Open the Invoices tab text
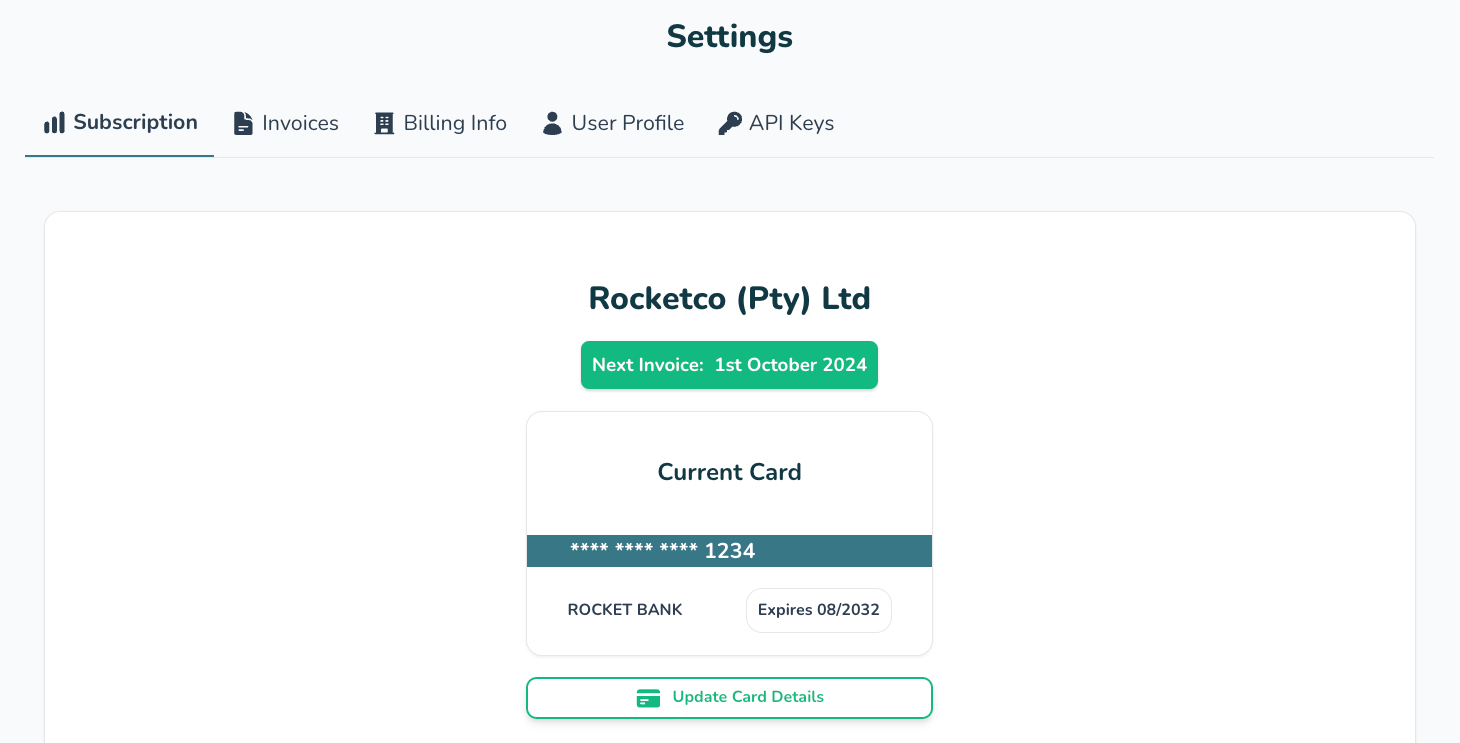 coord(300,123)
